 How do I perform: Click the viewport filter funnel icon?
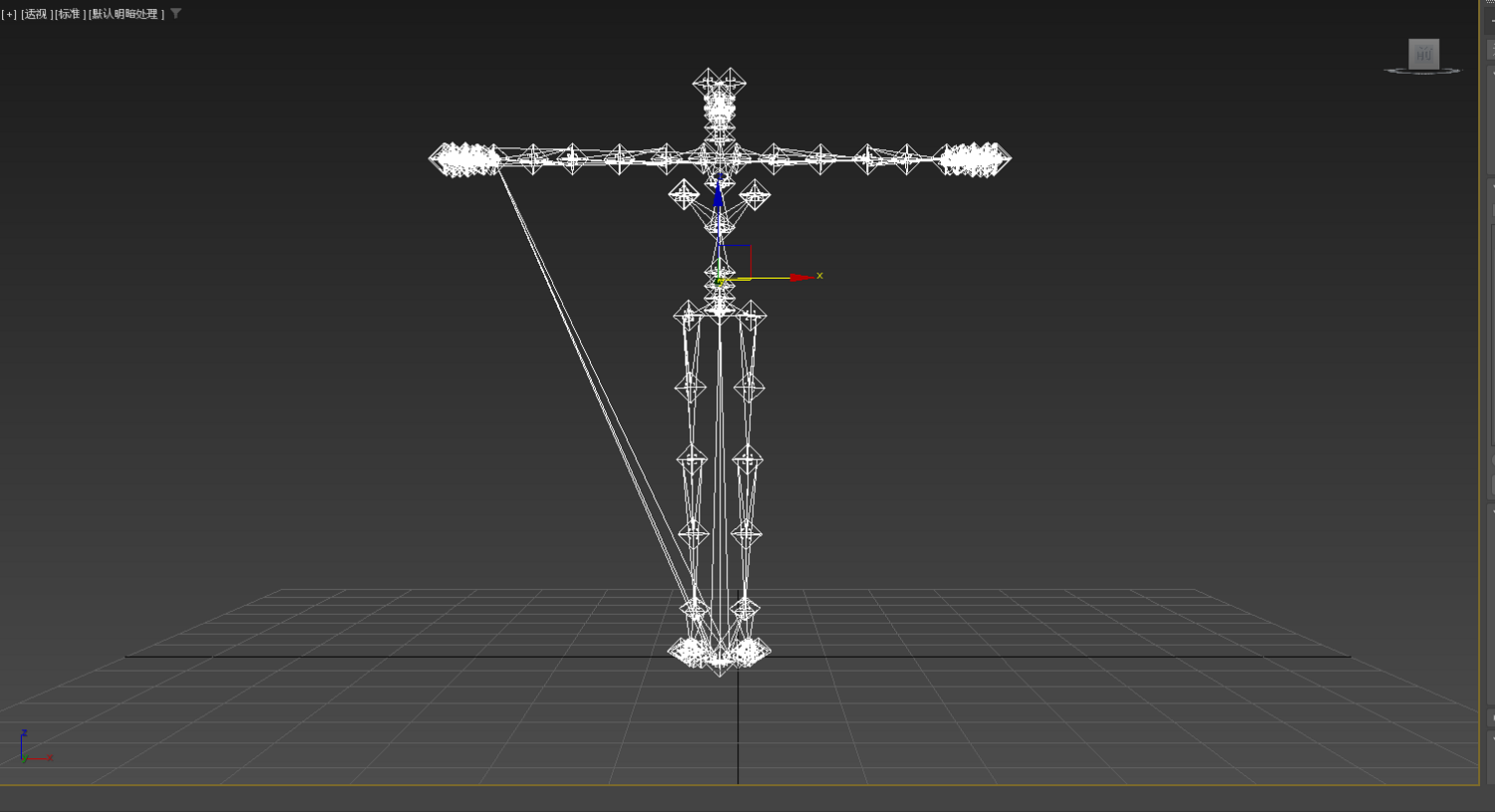pyautogui.click(x=176, y=14)
